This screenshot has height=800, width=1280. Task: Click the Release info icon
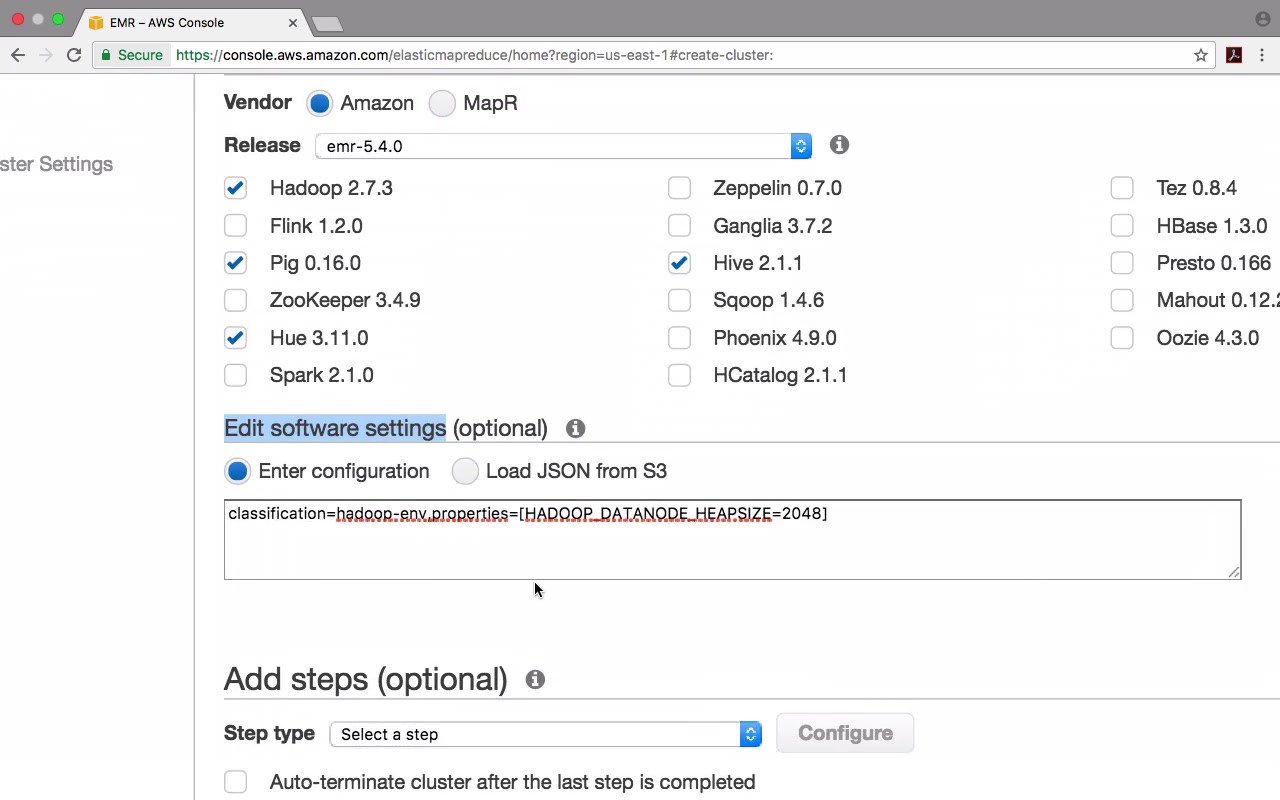coord(839,145)
